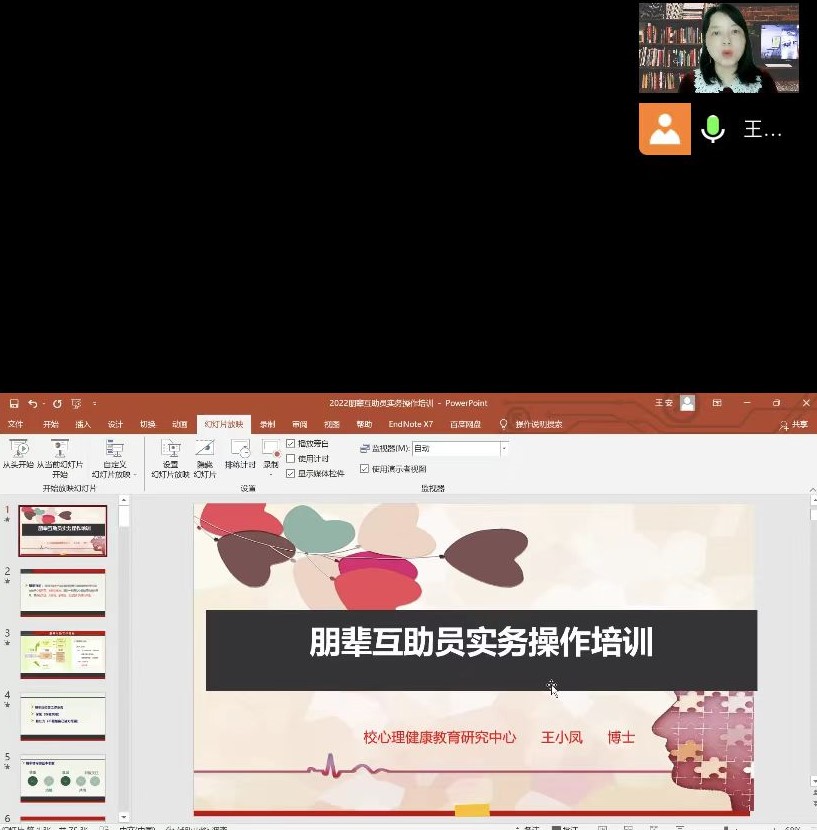Image resolution: width=817 pixels, height=830 pixels.
Task: Click Rehearse Timings (排练计时) icon
Action: coord(240,450)
